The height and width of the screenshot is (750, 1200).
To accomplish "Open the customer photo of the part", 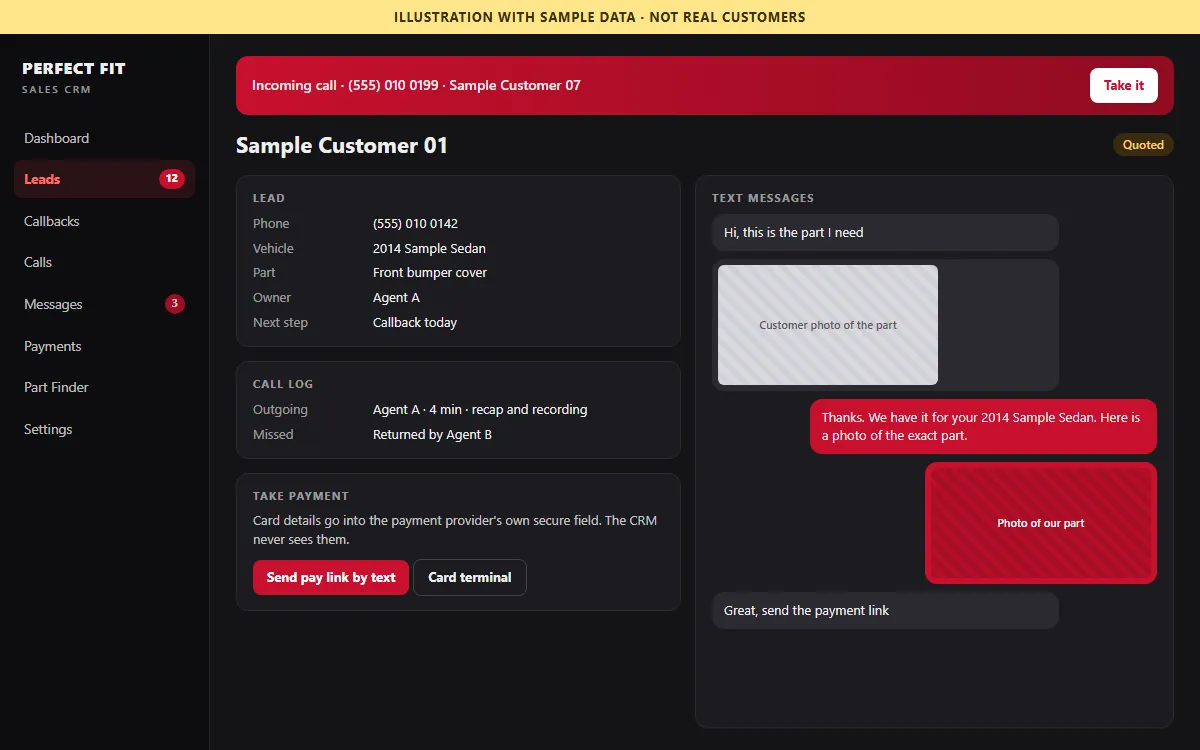I will coord(828,325).
